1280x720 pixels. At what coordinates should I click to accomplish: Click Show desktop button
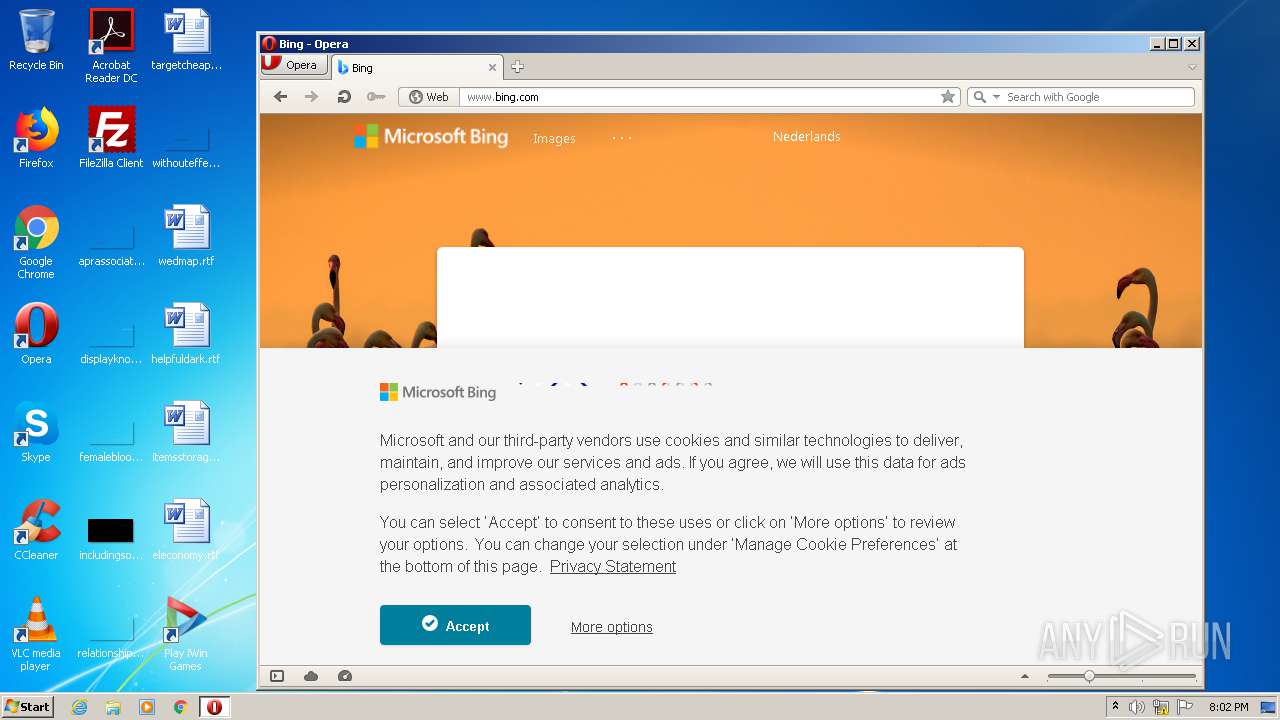[x=1269, y=707]
